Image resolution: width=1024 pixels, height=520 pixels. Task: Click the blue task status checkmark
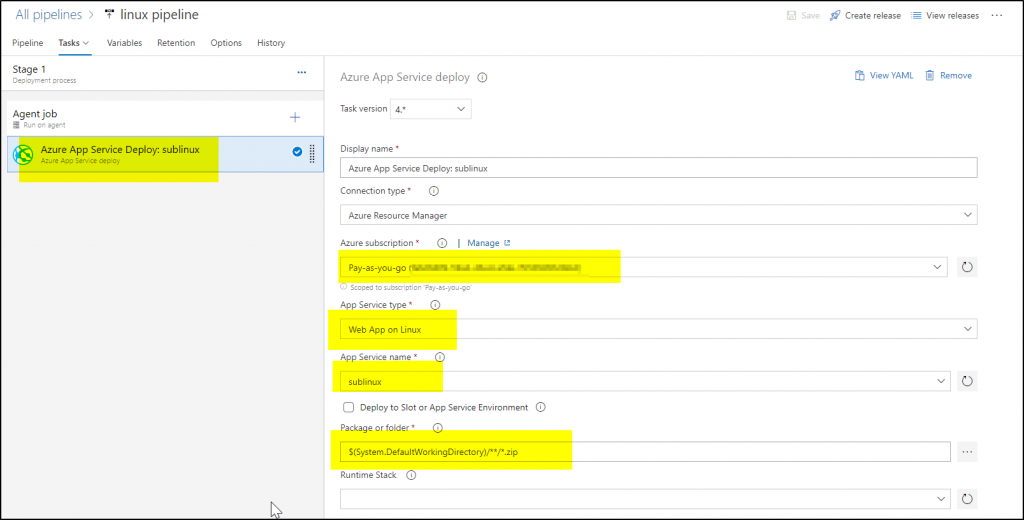pyautogui.click(x=297, y=152)
